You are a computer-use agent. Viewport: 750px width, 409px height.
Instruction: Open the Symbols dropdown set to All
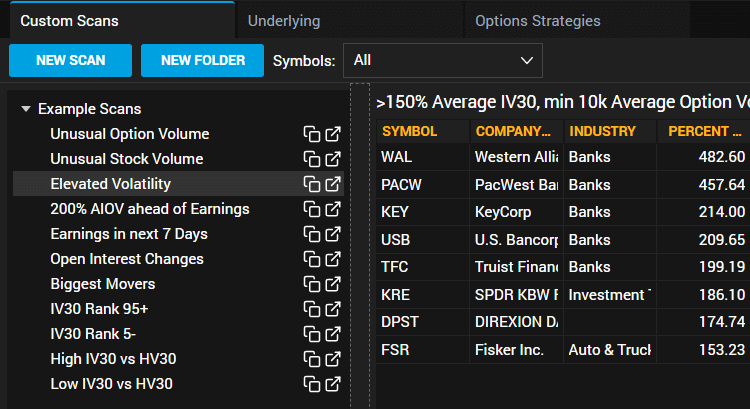[443, 60]
